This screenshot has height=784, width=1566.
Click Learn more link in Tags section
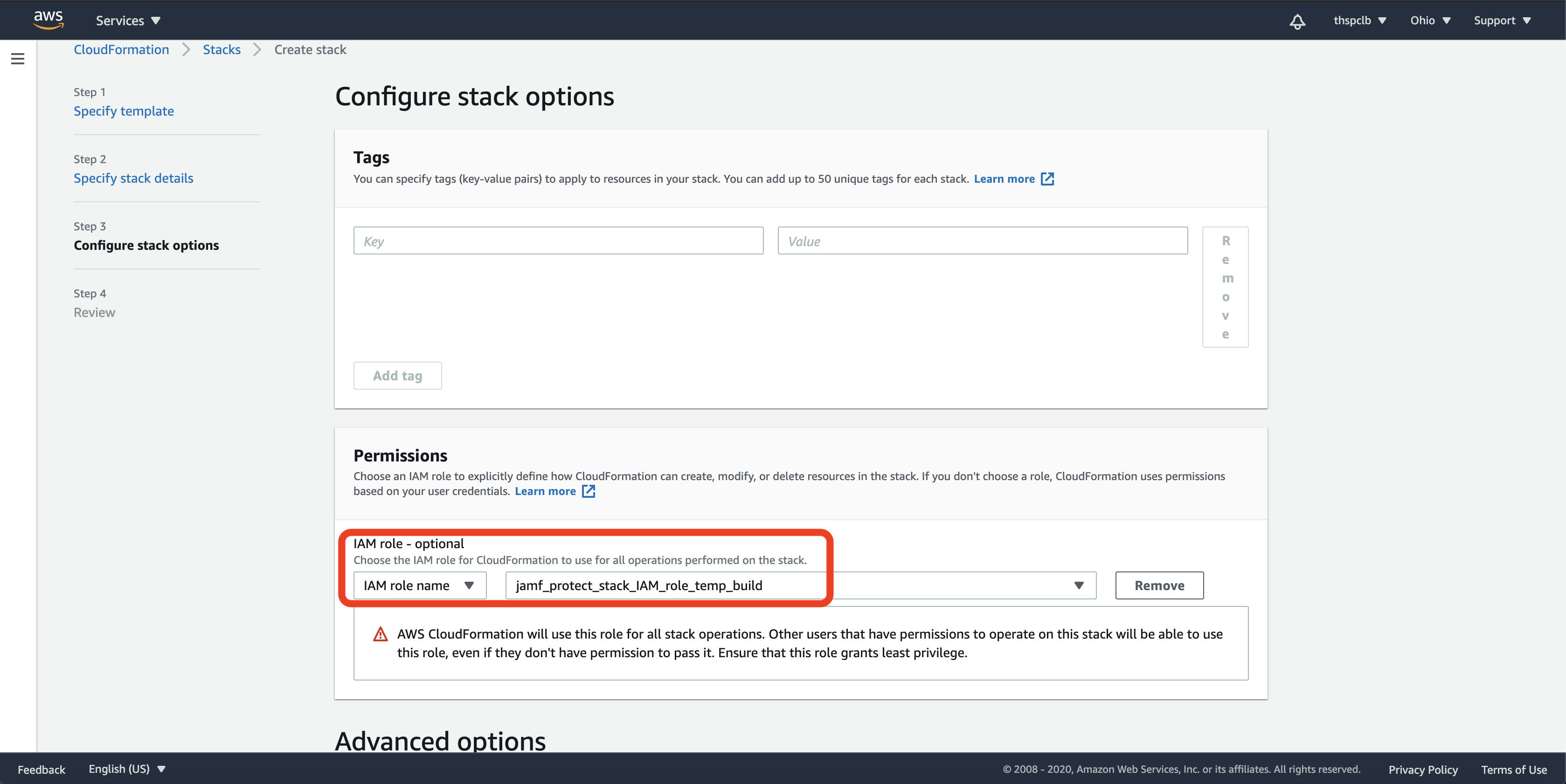(1005, 179)
